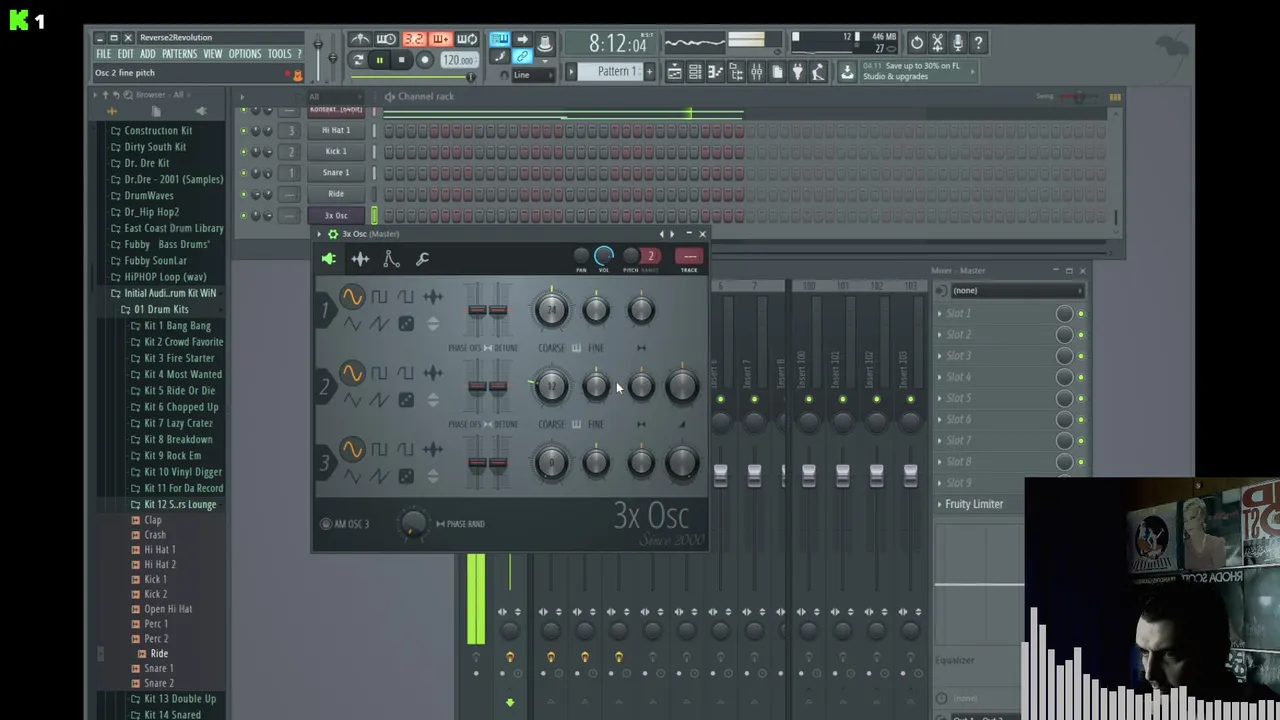Click the stop button in the transport

(x=401, y=60)
